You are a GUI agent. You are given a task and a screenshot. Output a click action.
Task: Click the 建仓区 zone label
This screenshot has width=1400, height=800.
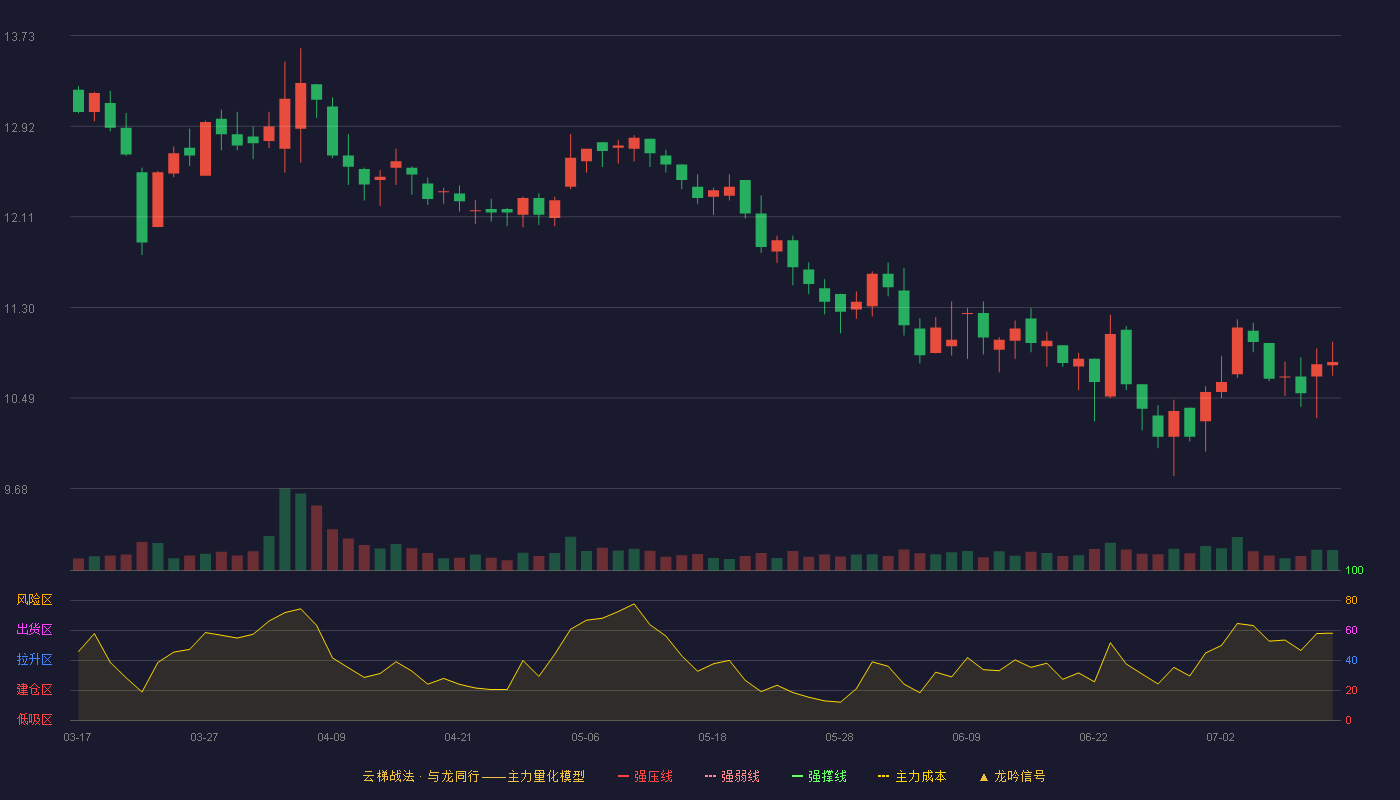[34, 690]
